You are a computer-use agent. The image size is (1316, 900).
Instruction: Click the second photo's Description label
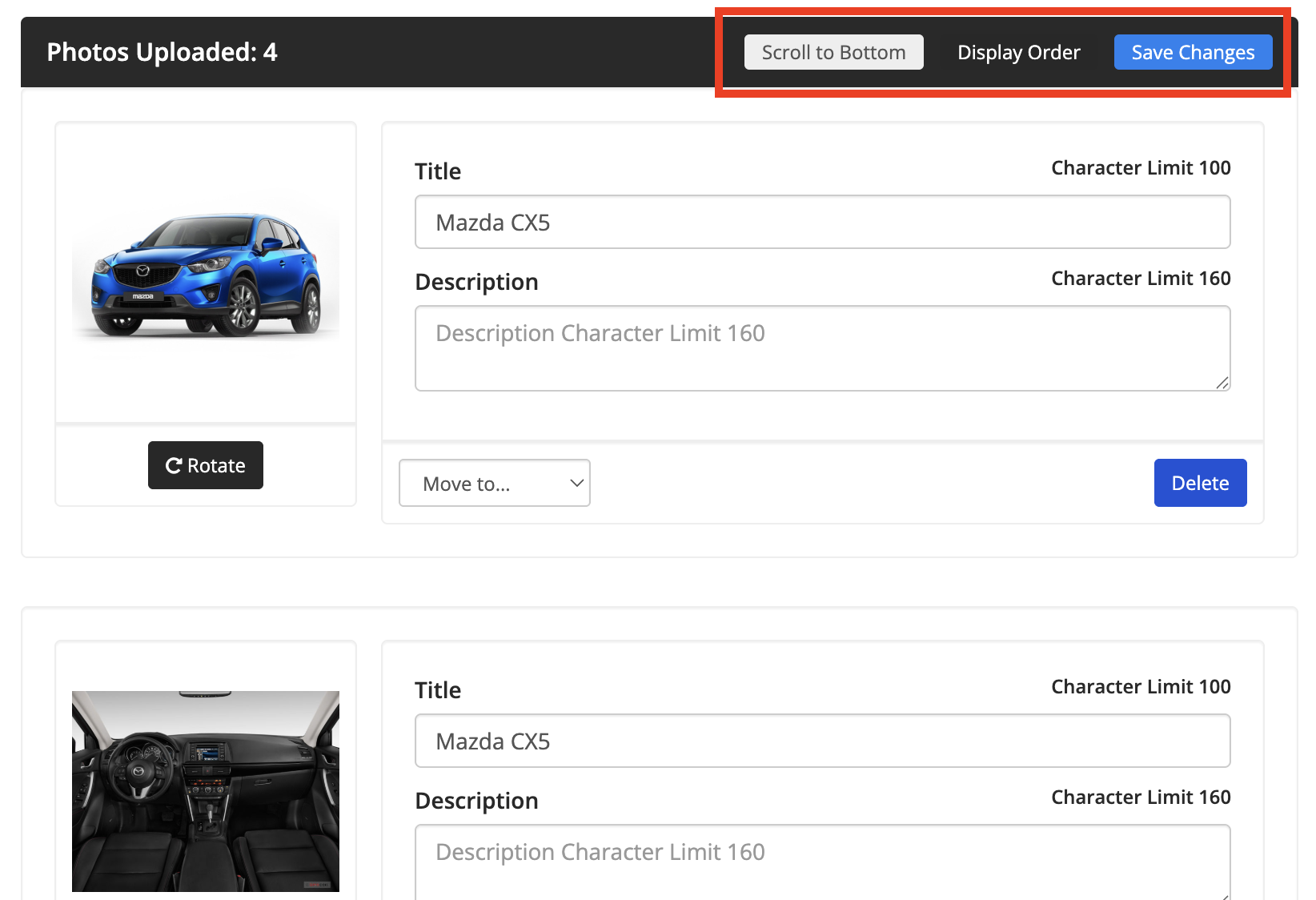(476, 801)
